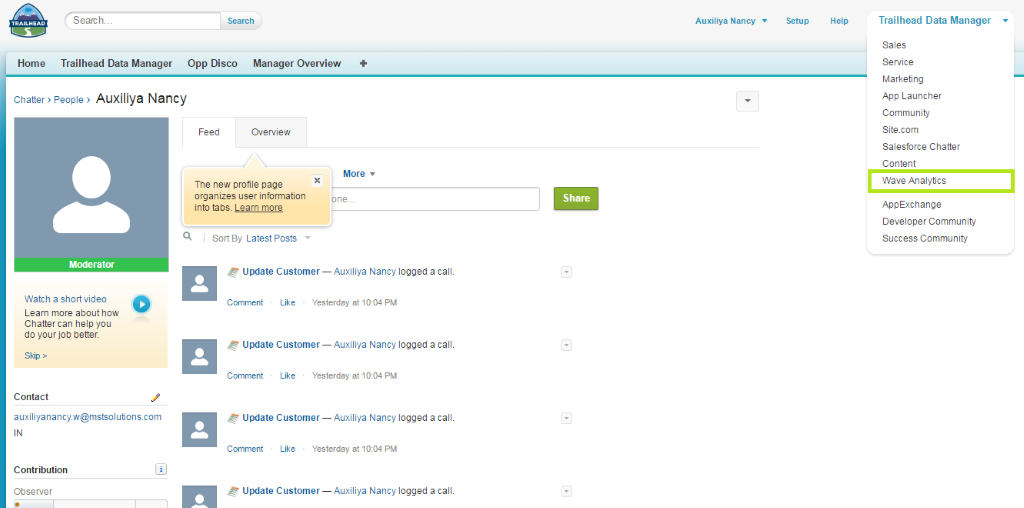The width and height of the screenshot is (1024, 508).
Task: Open the Trailhead Data Manager tab
Action: [116, 63]
